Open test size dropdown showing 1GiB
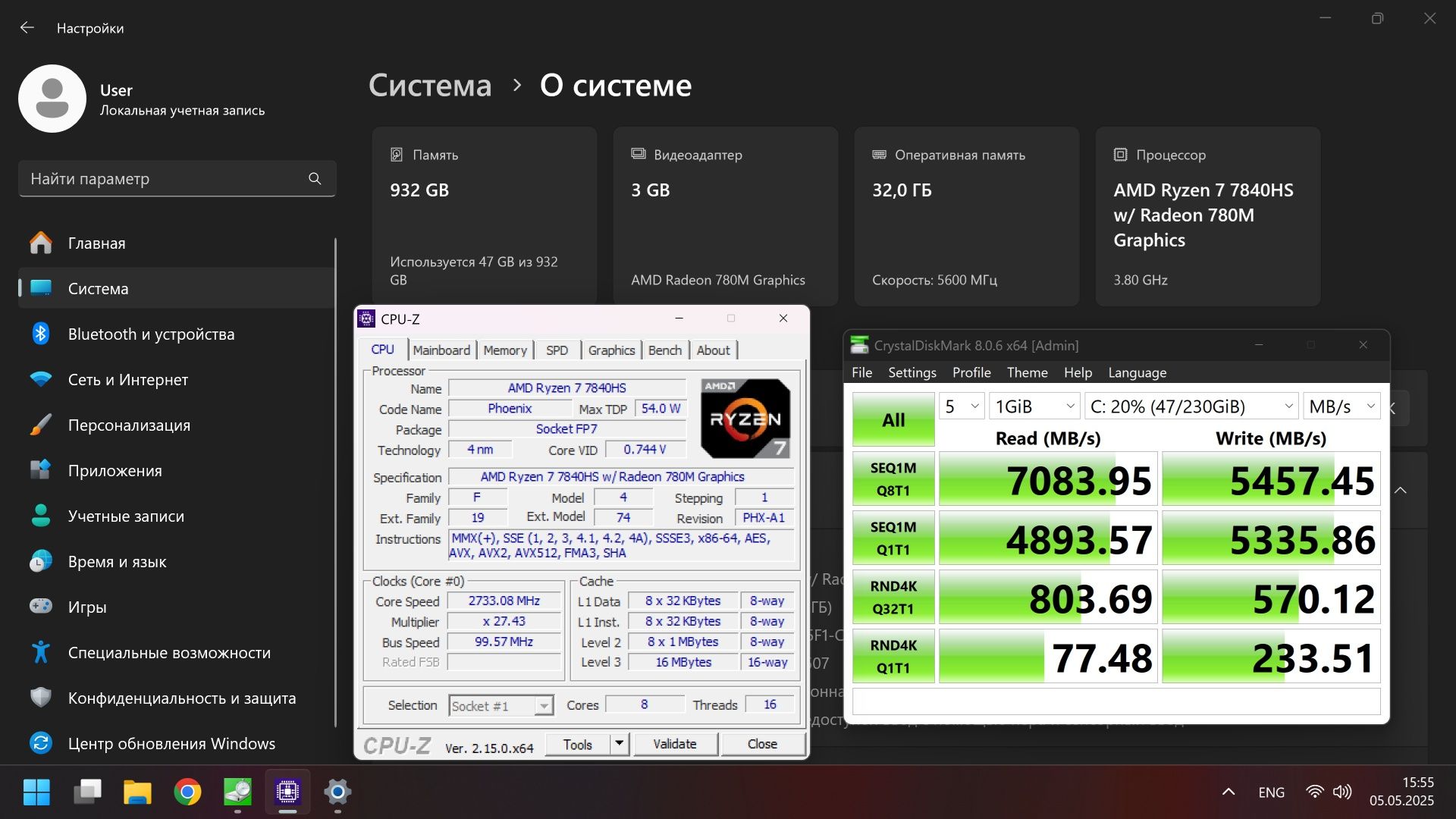 pyautogui.click(x=1034, y=406)
